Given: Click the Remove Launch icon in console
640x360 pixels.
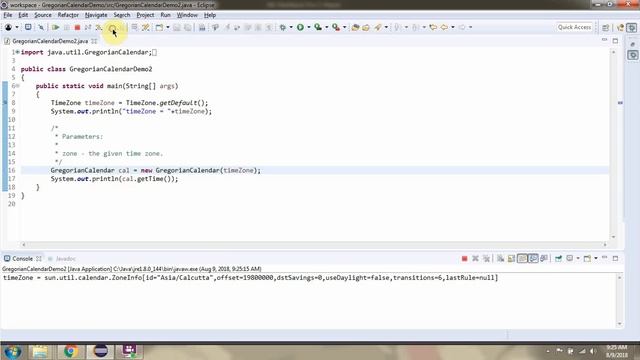Looking at the screenshot, I should coord(475,258).
